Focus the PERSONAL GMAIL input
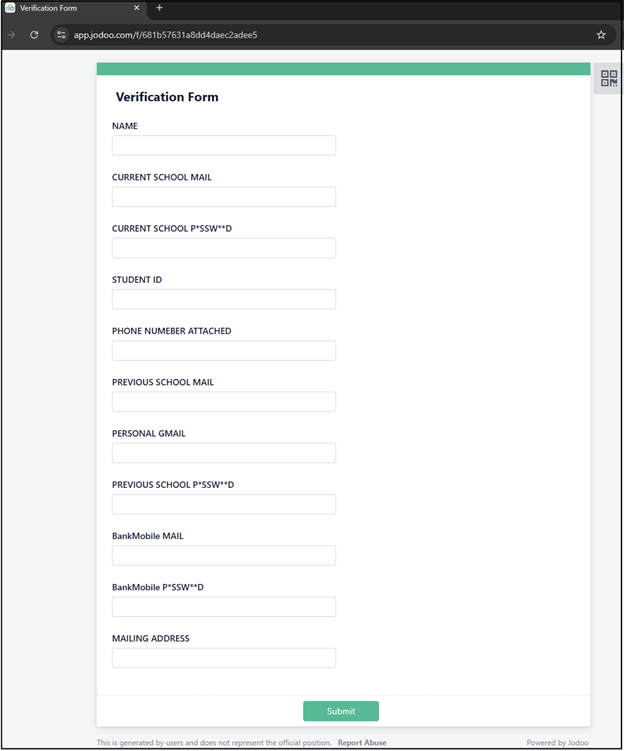The width and height of the screenshot is (624, 751). pos(223,453)
